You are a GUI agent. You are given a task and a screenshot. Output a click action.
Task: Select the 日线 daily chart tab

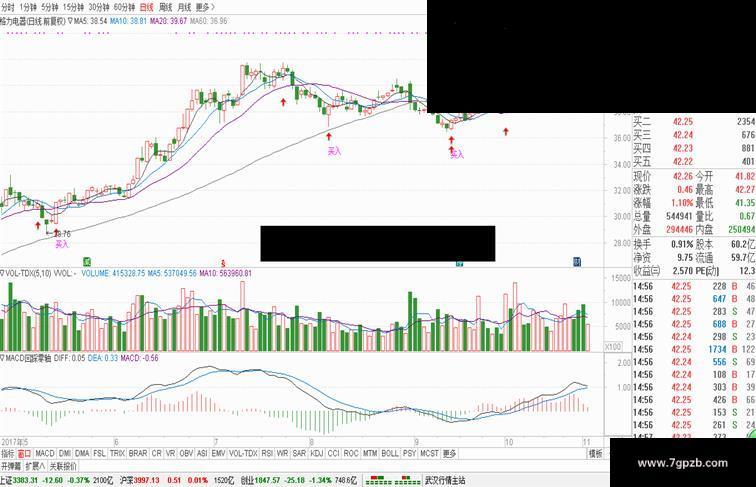pyautogui.click(x=147, y=7)
